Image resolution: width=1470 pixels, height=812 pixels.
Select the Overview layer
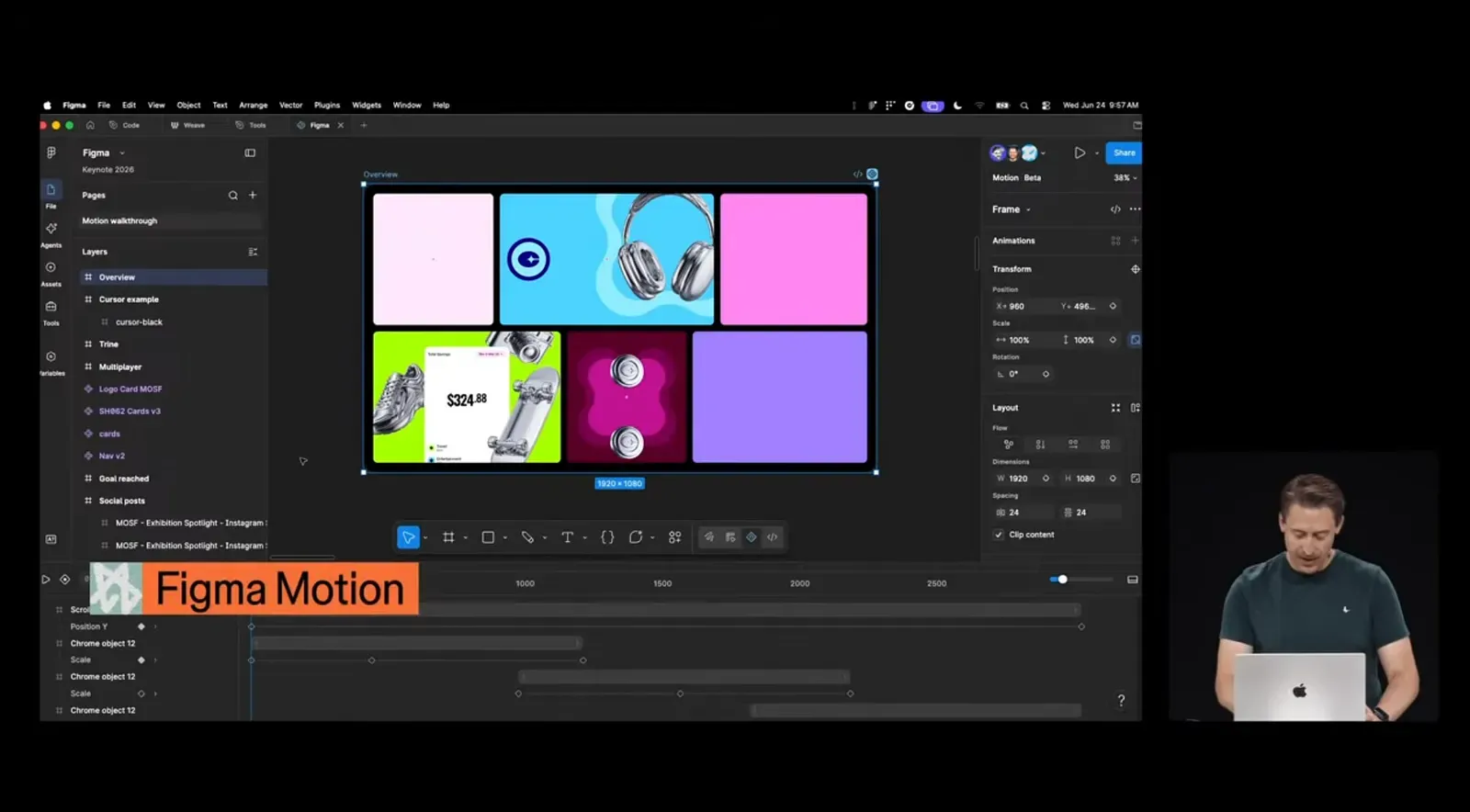(x=174, y=277)
